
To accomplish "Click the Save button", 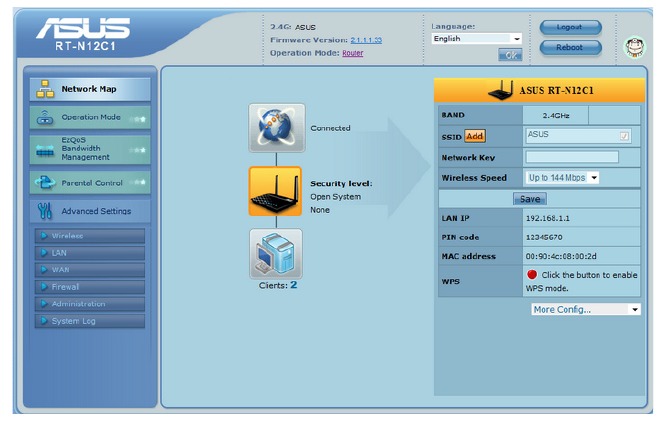I will click(530, 199).
